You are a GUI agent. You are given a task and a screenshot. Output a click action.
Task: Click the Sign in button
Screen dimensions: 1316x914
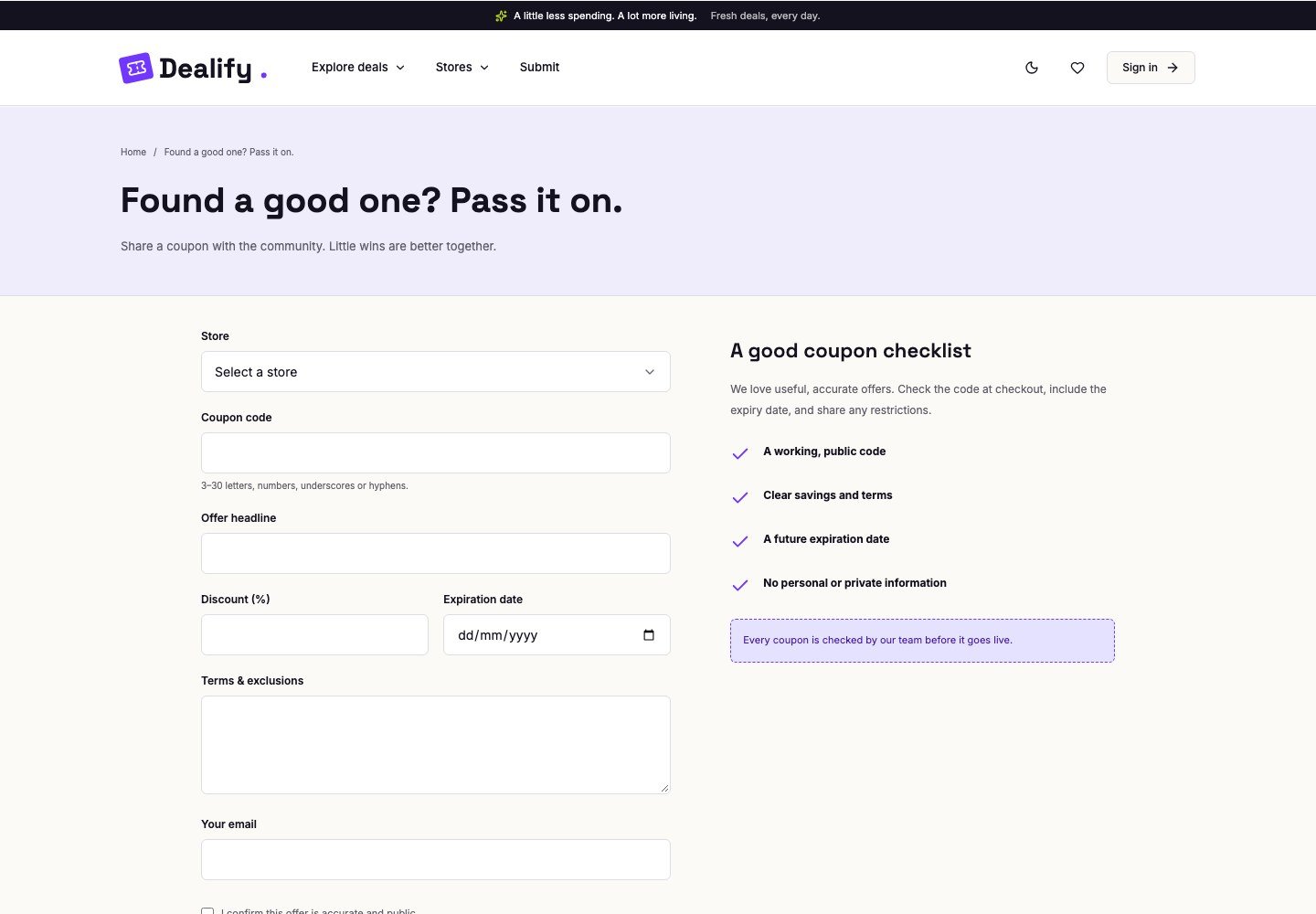point(1151,68)
